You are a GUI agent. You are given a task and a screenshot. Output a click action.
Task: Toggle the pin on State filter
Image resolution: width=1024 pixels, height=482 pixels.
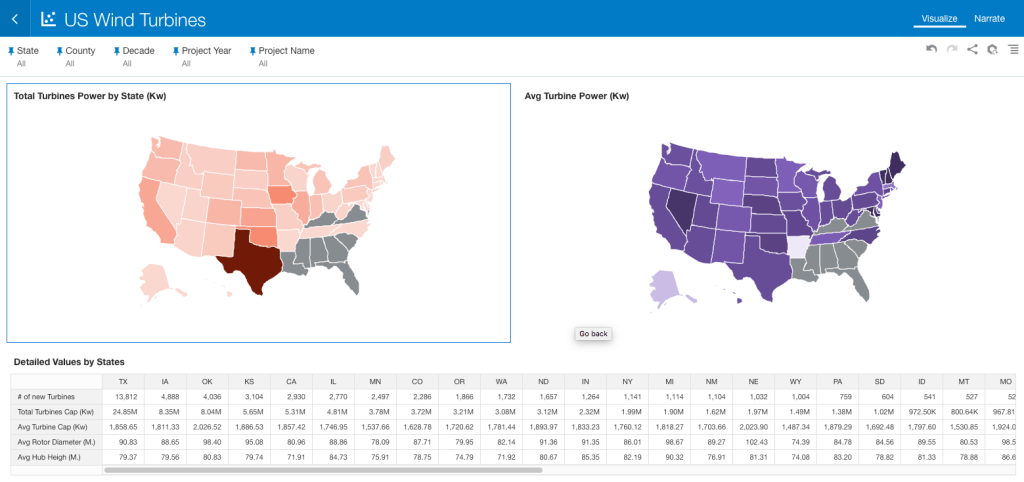coord(11,51)
